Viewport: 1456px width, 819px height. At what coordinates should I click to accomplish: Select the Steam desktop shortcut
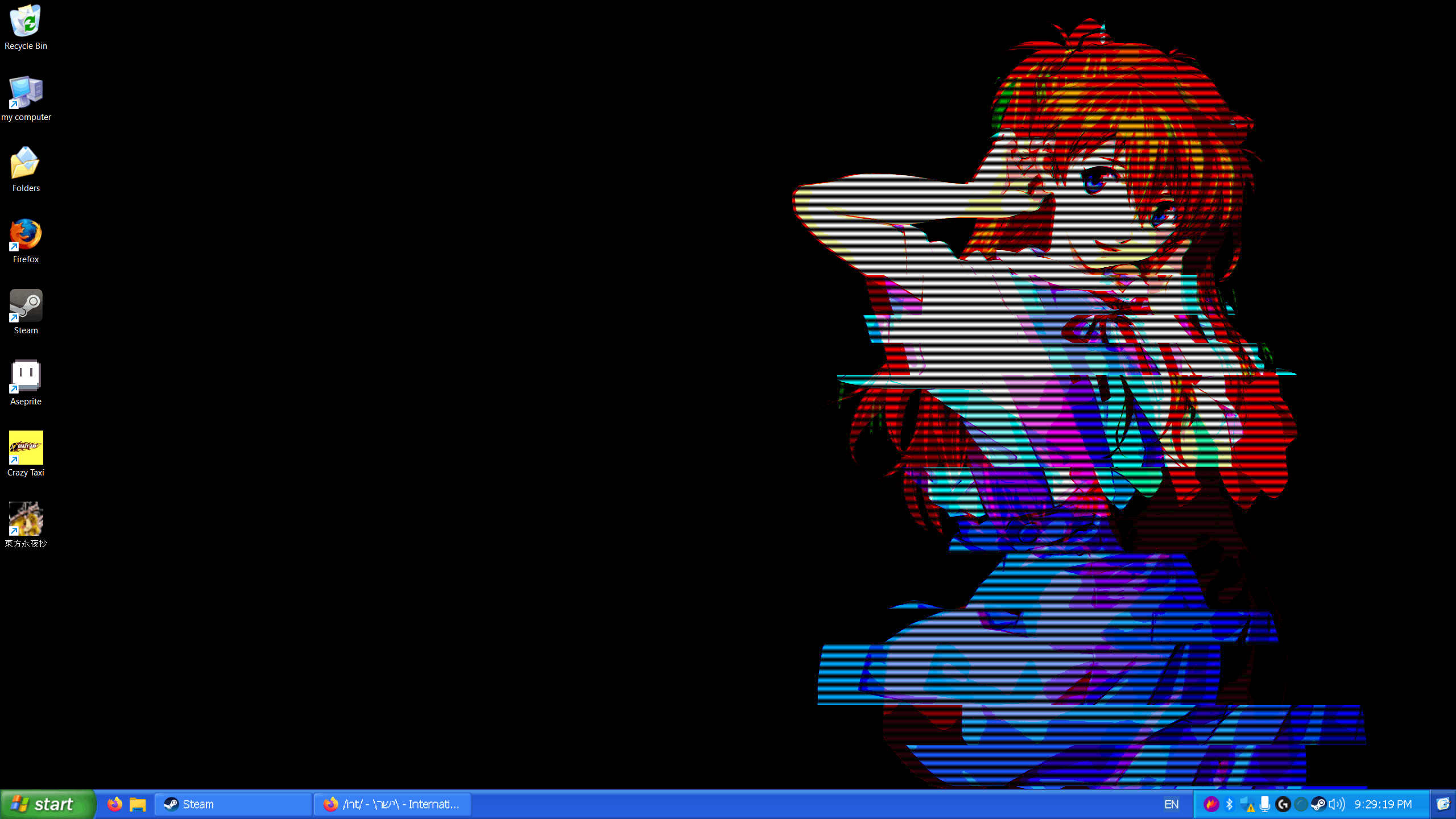click(x=26, y=311)
